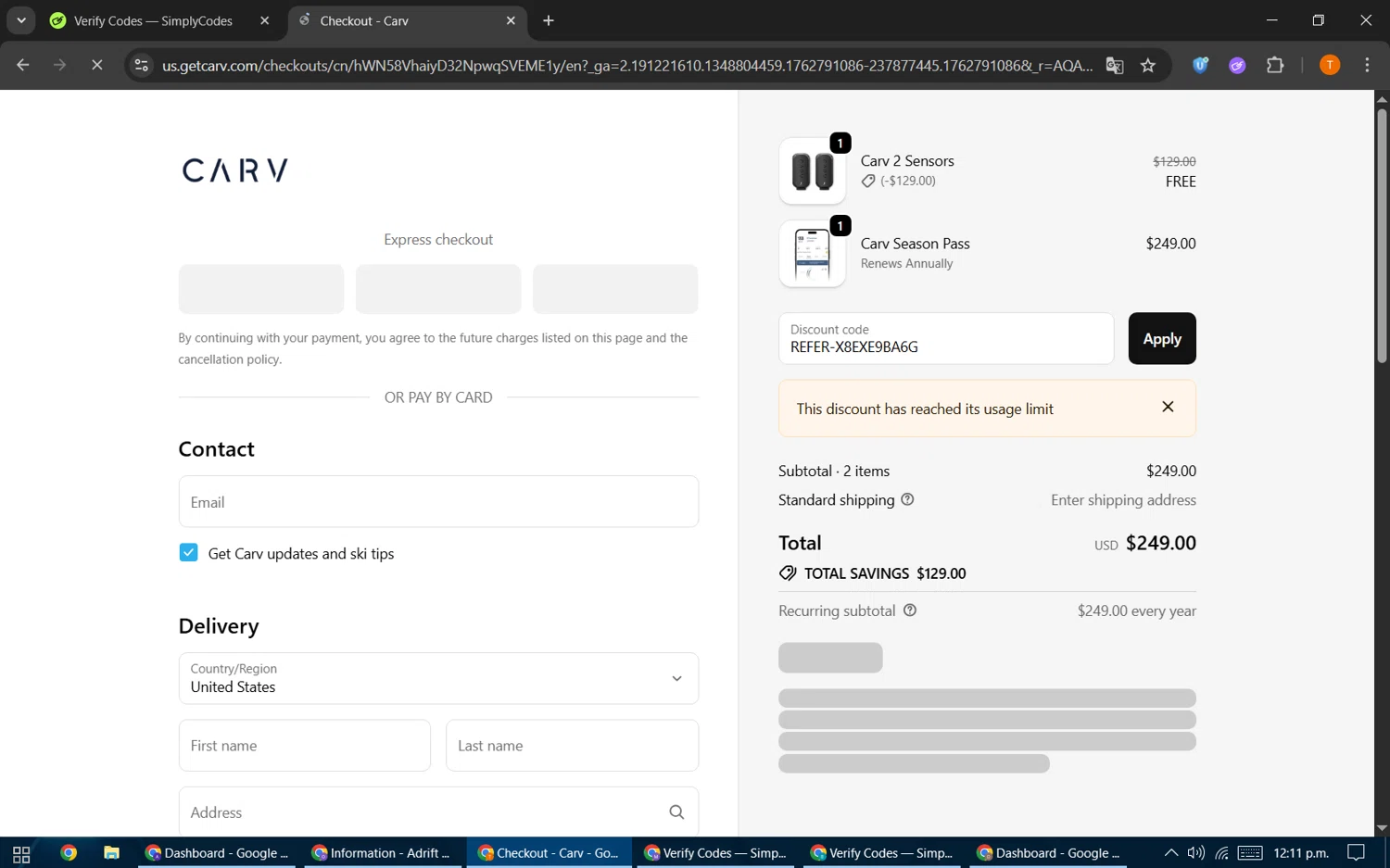Screen dimensions: 1390x868
Task: Open translate page icon
Action: [x=1115, y=65]
